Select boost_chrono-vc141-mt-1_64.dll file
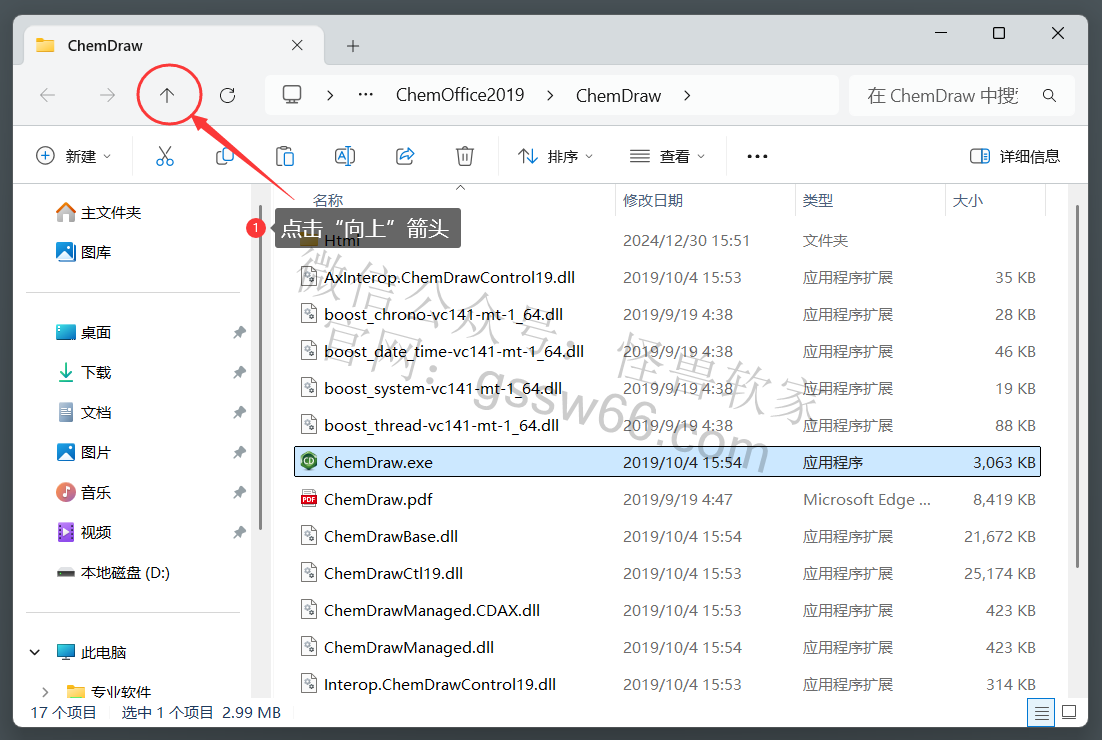Screen dimensions: 1102x740 667,315
